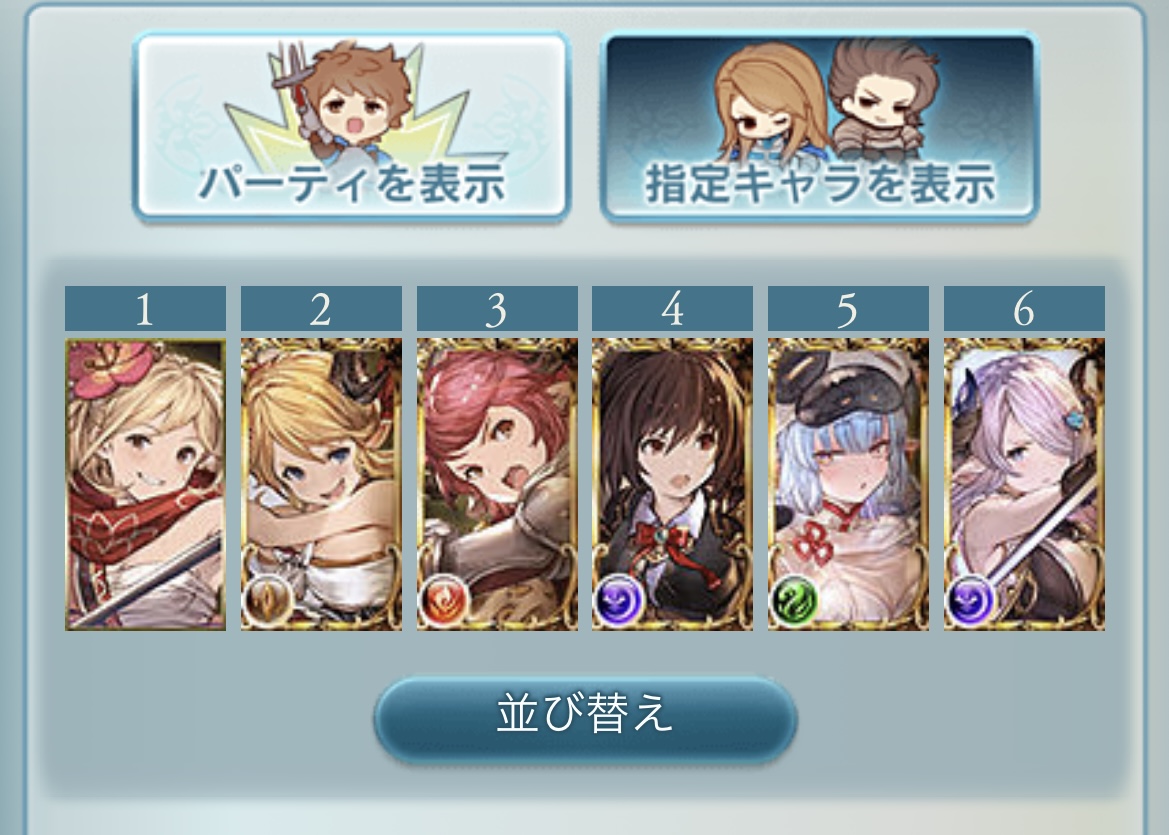Select the lavender-haired character holding sword
1169x835 pixels.
[1024, 485]
